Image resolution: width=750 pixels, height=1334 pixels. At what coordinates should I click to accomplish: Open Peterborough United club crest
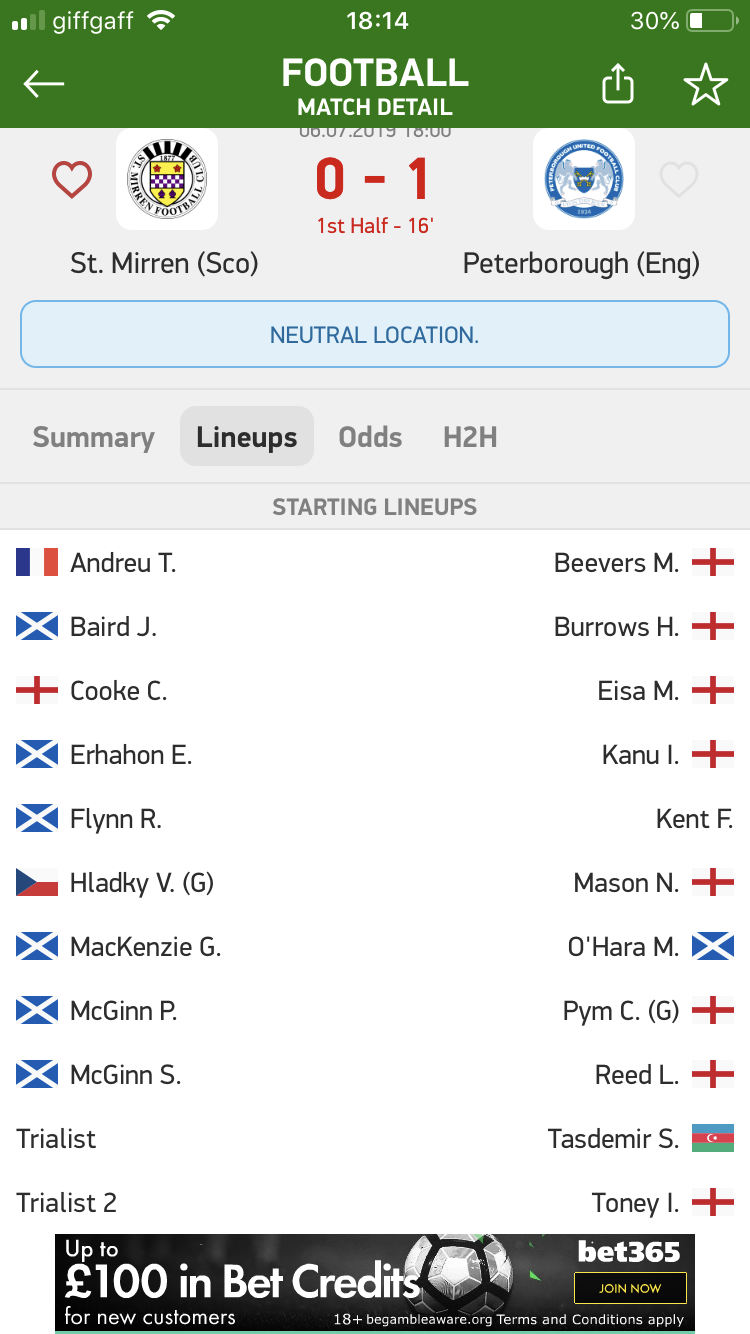pyautogui.click(x=583, y=179)
